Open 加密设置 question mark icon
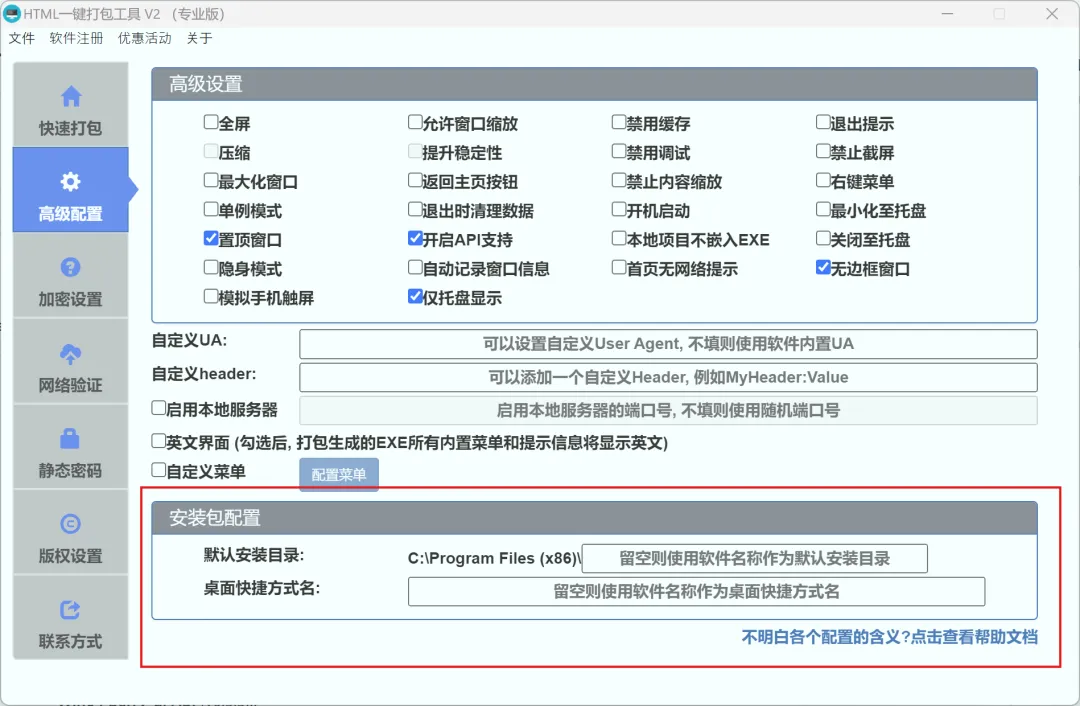 coord(70,267)
